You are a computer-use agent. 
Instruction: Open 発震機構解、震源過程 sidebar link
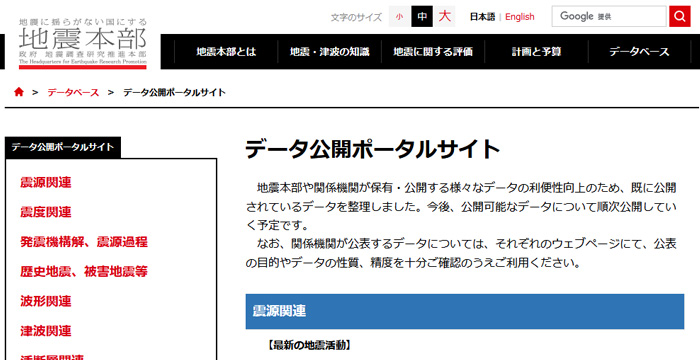pyautogui.click(x=84, y=242)
